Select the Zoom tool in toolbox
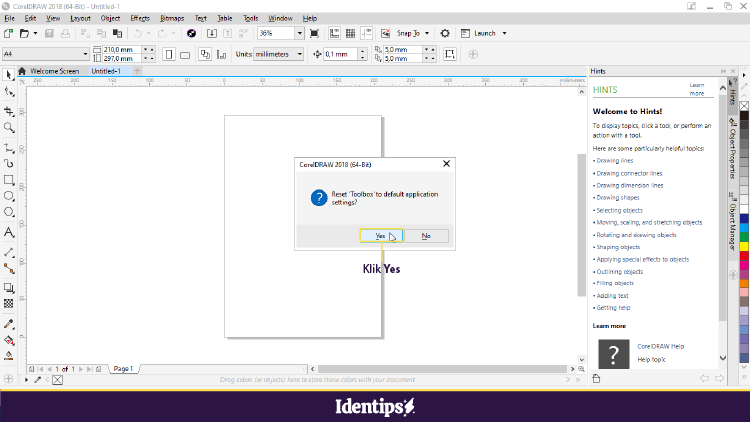This screenshot has width=750, height=422. pos(9,128)
